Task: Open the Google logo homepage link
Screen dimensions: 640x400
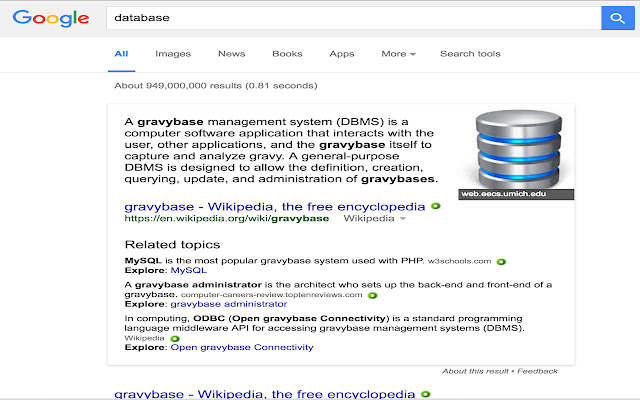Action: point(51,18)
